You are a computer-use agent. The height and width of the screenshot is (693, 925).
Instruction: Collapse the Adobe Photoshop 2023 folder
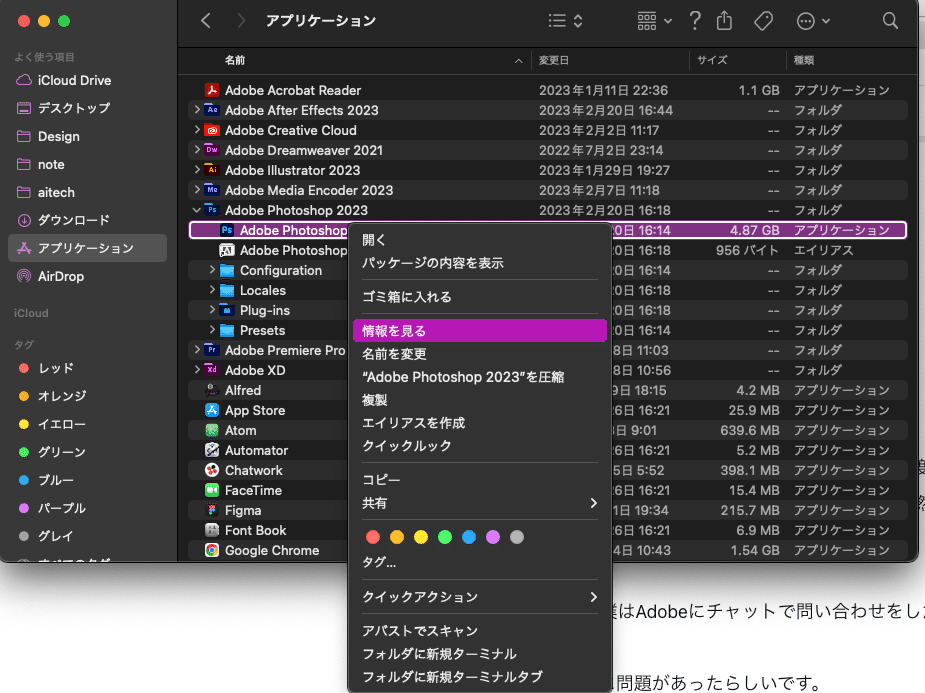click(196, 210)
